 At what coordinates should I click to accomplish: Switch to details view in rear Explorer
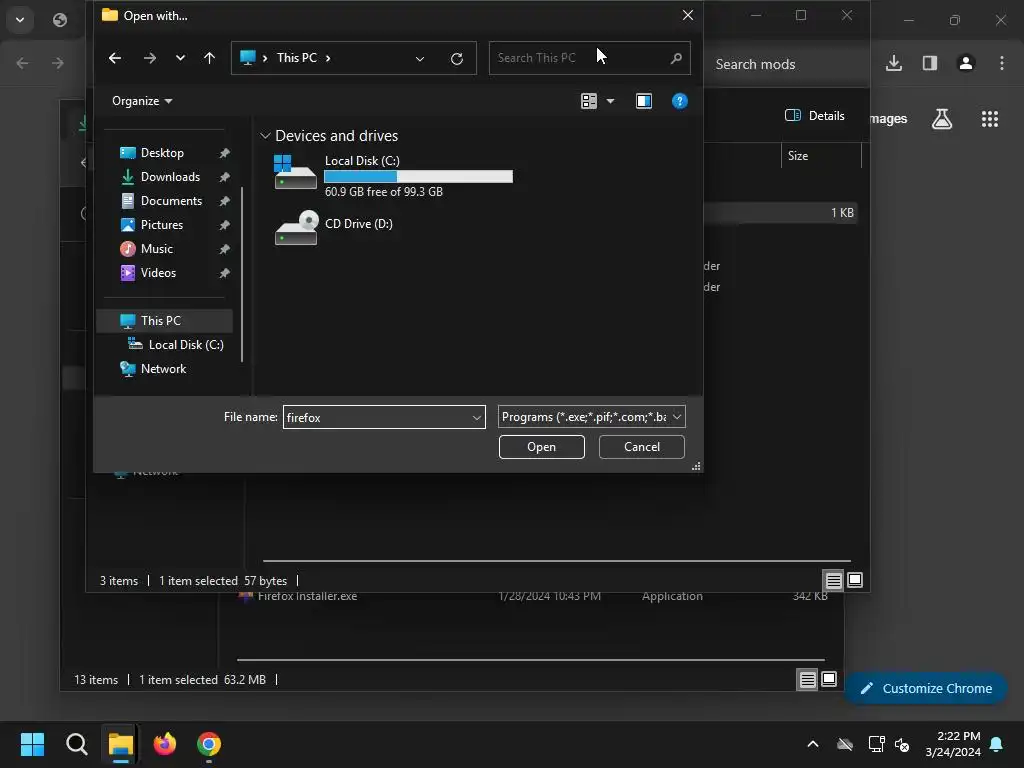pos(807,680)
